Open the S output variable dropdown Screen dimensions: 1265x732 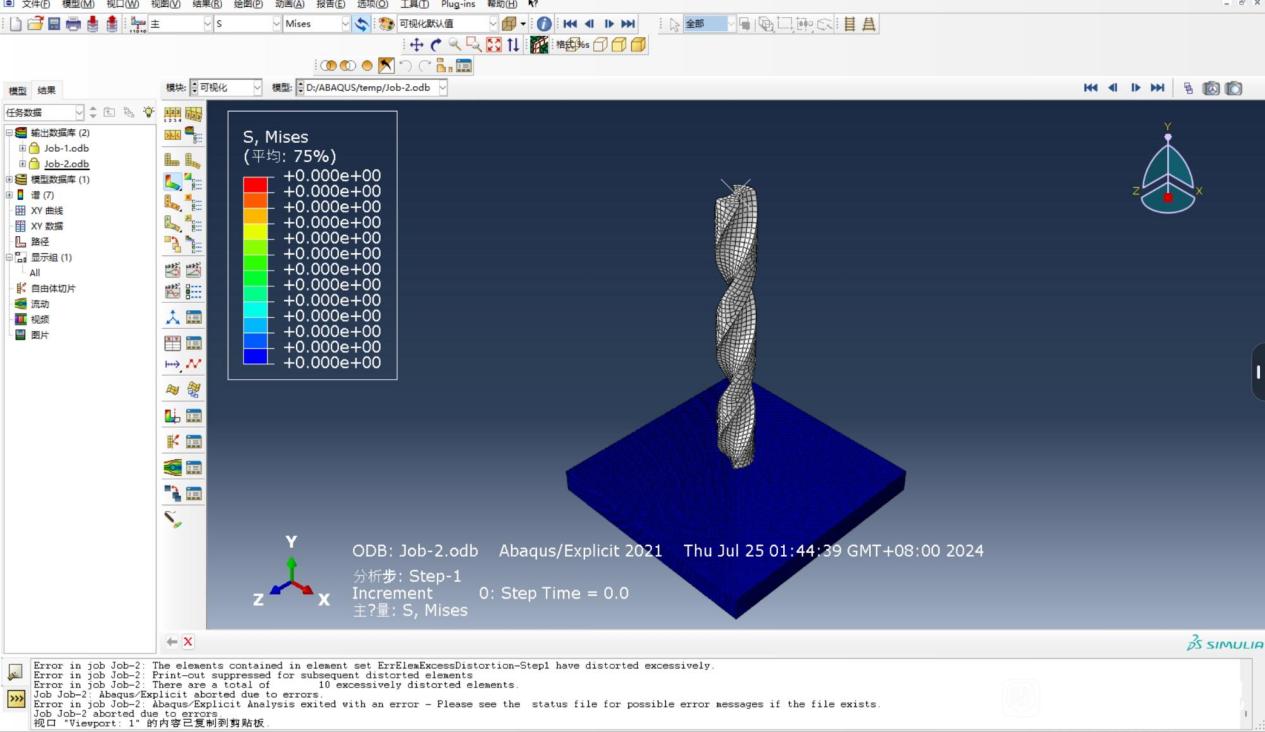coord(247,24)
